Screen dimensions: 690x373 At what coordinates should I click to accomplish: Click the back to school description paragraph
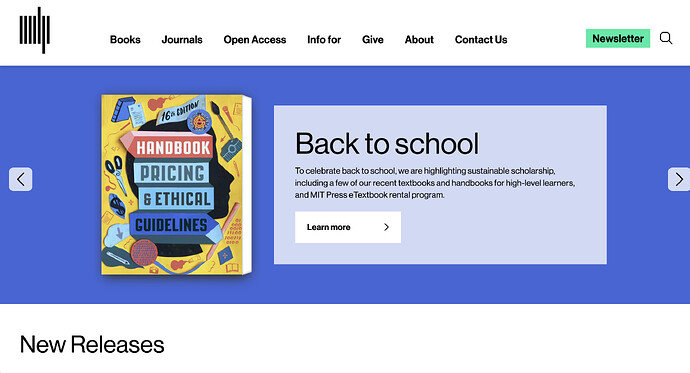pyautogui.click(x=435, y=183)
